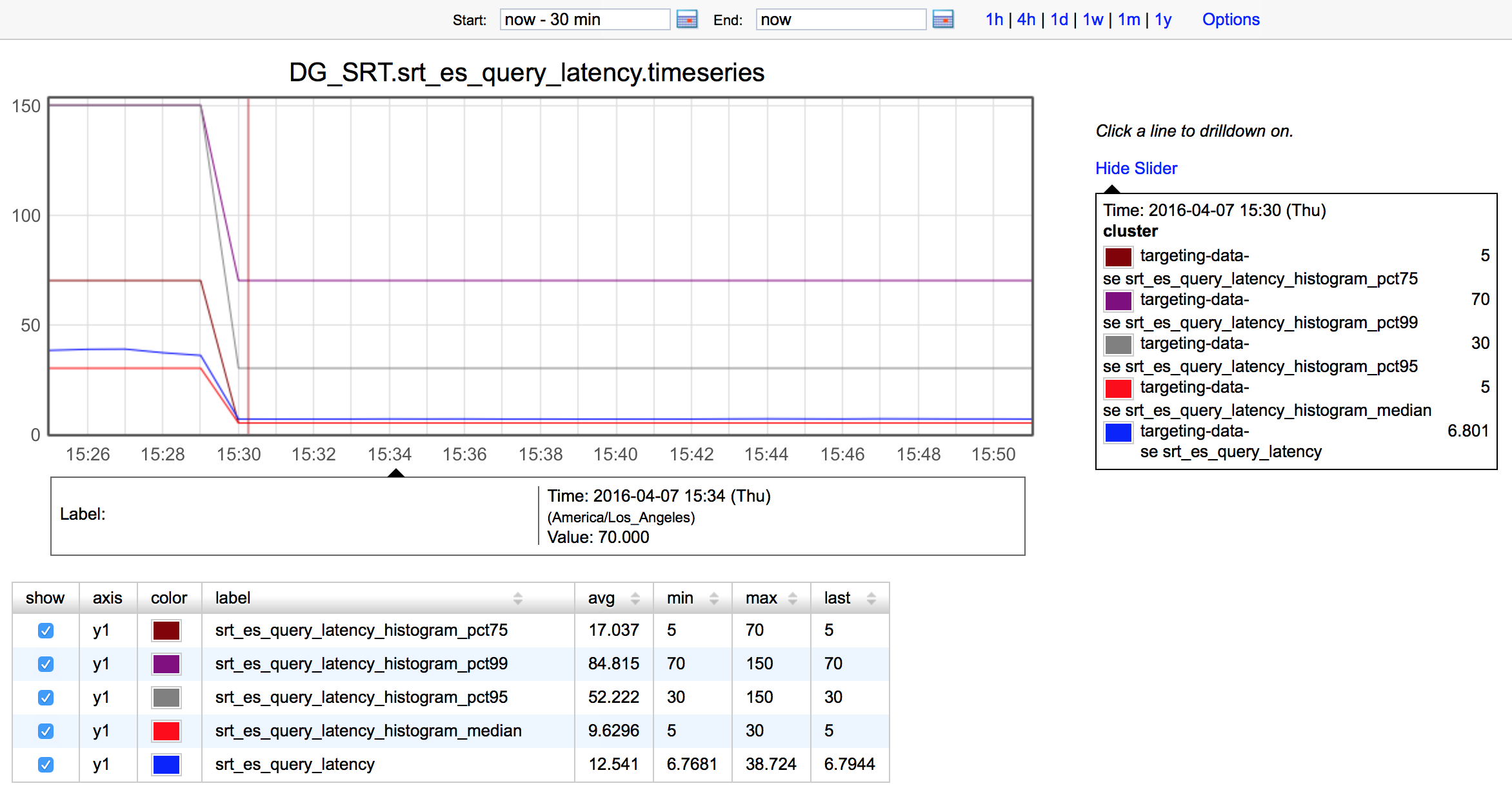Click blue query_latency swatch in cluster legend
This screenshot has height=797, width=1512.
tap(1119, 432)
